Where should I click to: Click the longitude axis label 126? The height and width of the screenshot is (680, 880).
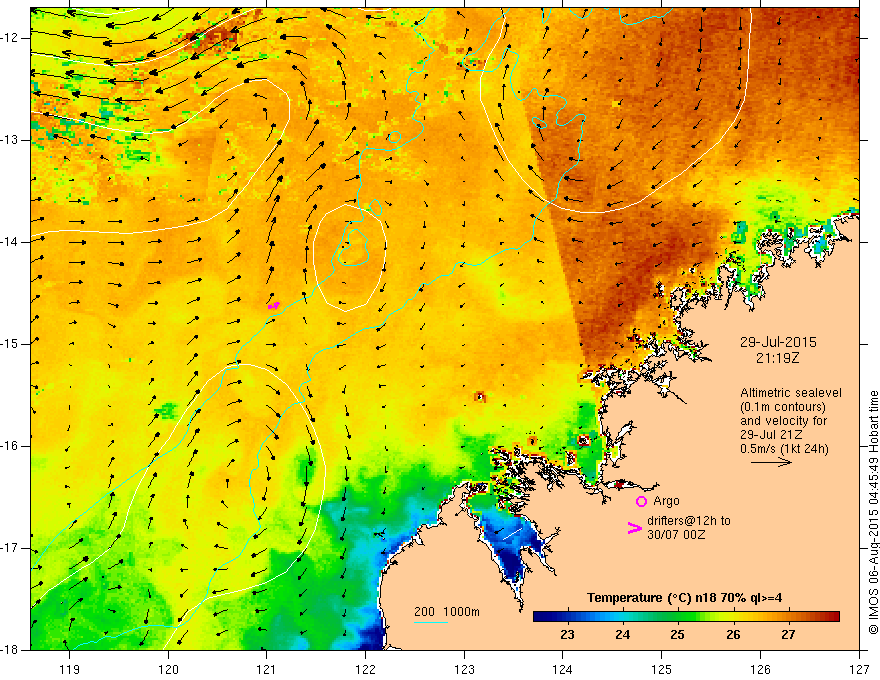pyautogui.click(x=760, y=669)
